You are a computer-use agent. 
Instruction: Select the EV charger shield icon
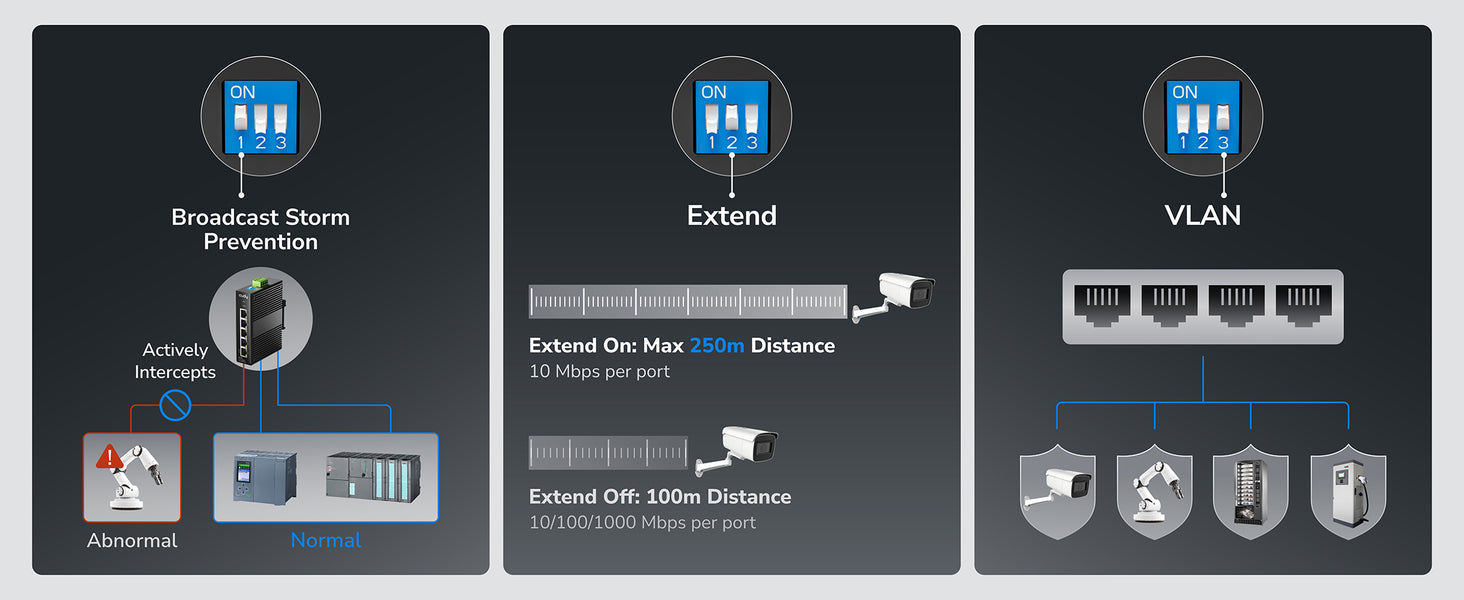point(1348,493)
